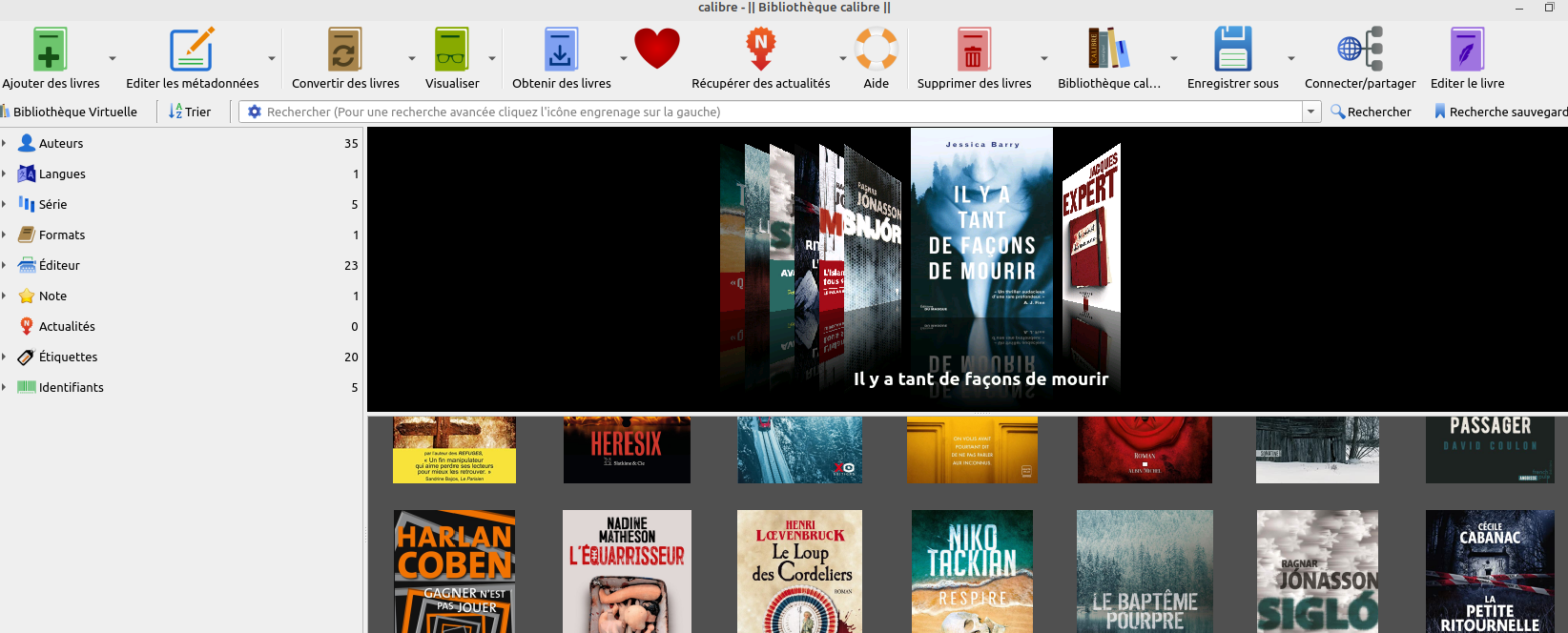This screenshot has width=1568, height=633.
Task: Open Editer les métadonnées tool
Action: (x=192, y=51)
